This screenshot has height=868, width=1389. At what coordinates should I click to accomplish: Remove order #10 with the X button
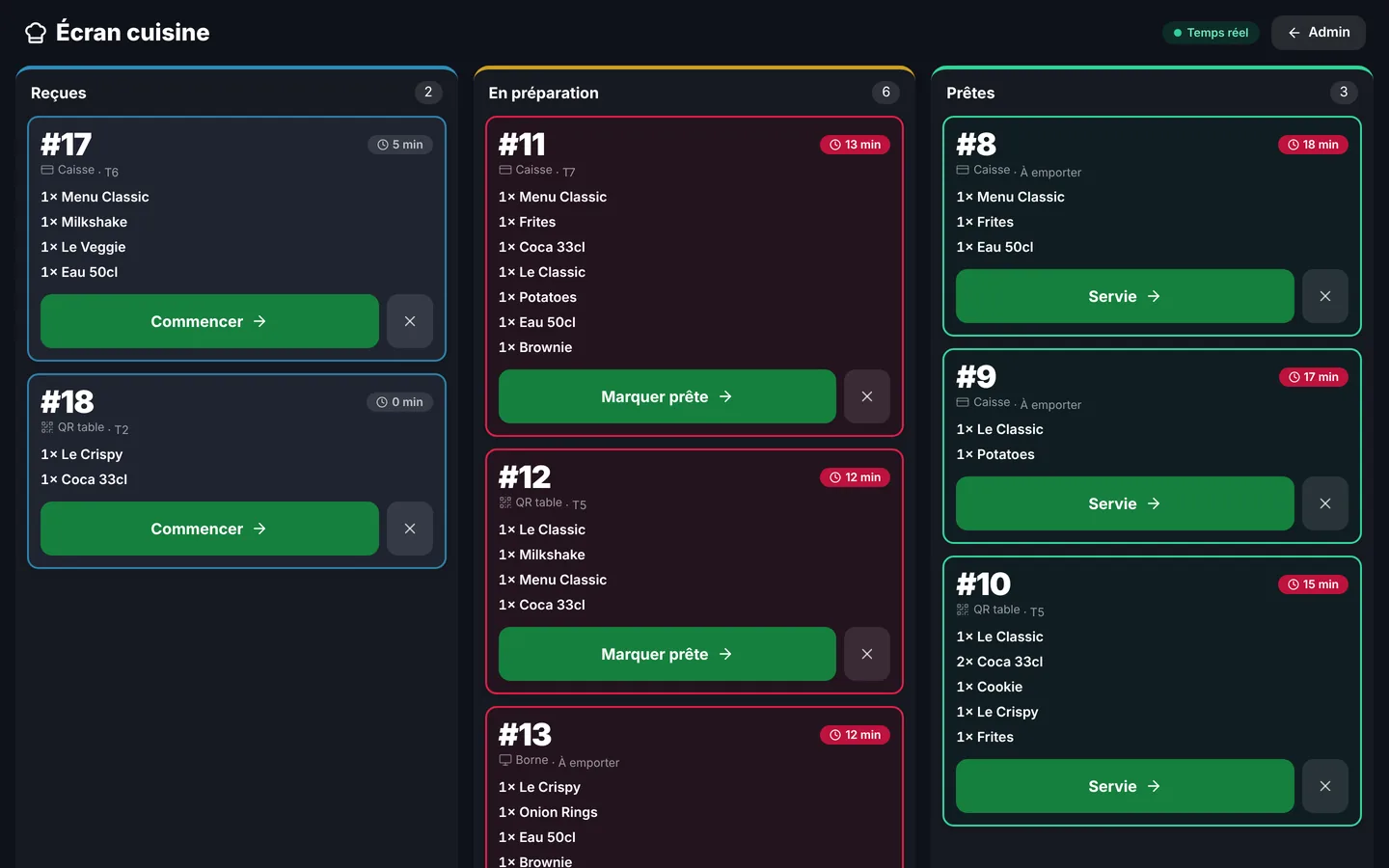[1325, 786]
